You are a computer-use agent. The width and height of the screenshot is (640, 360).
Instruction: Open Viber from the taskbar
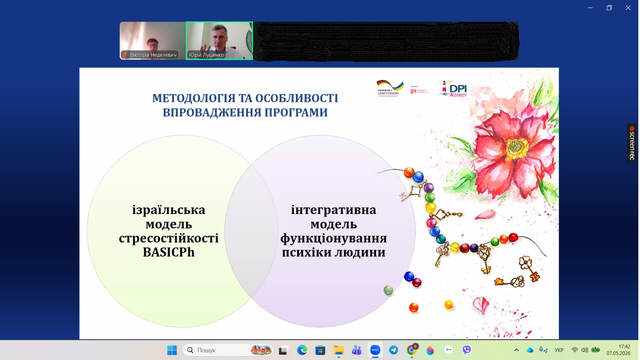pyautogui.click(x=467, y=350)
